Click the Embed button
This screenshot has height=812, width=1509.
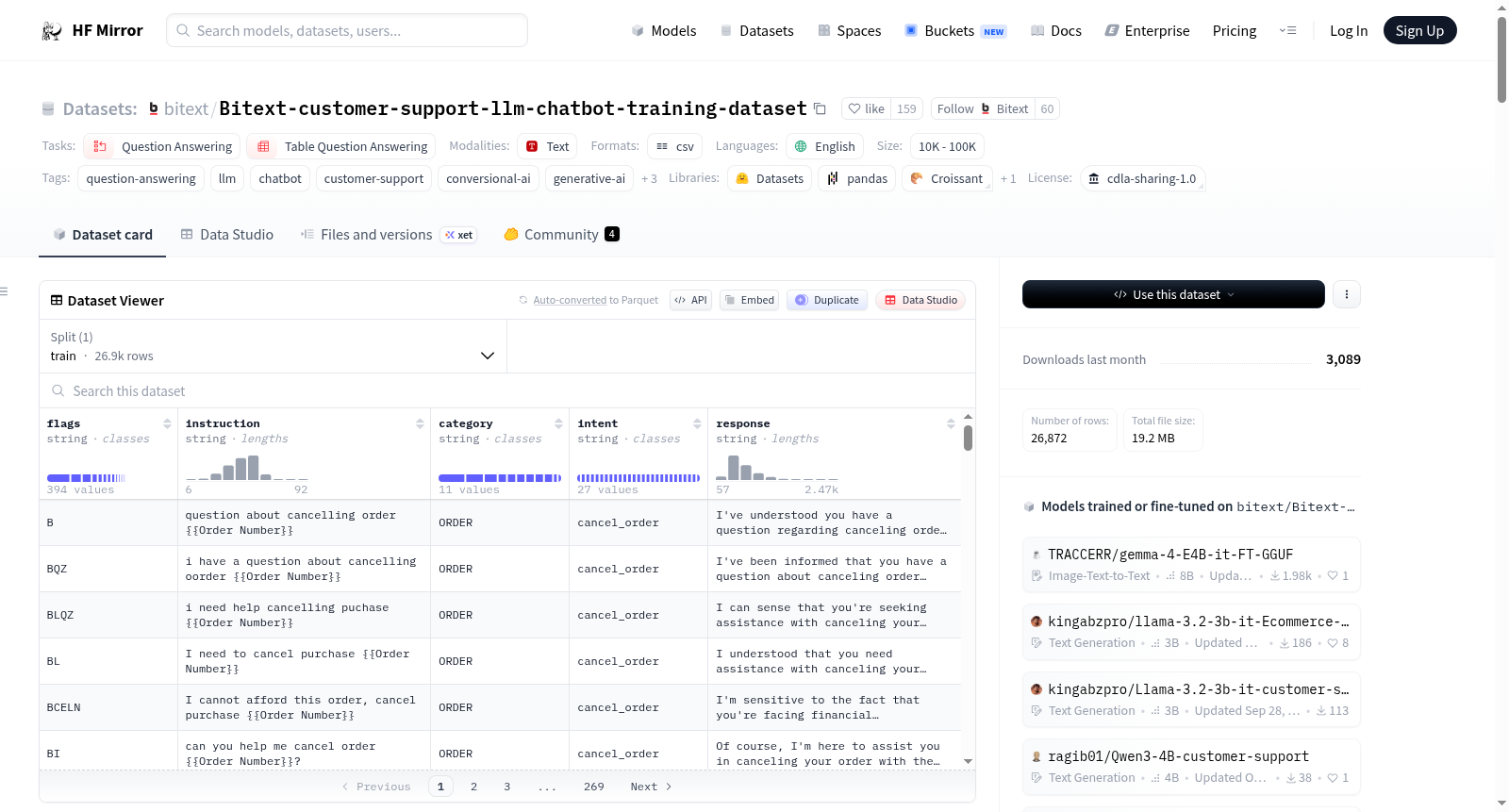pyautogui.click(x=749, y=300)
